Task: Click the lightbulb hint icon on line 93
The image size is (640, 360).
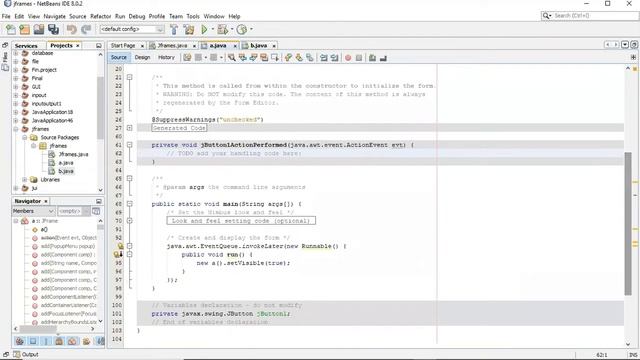Action: click(x=120, y=246)
